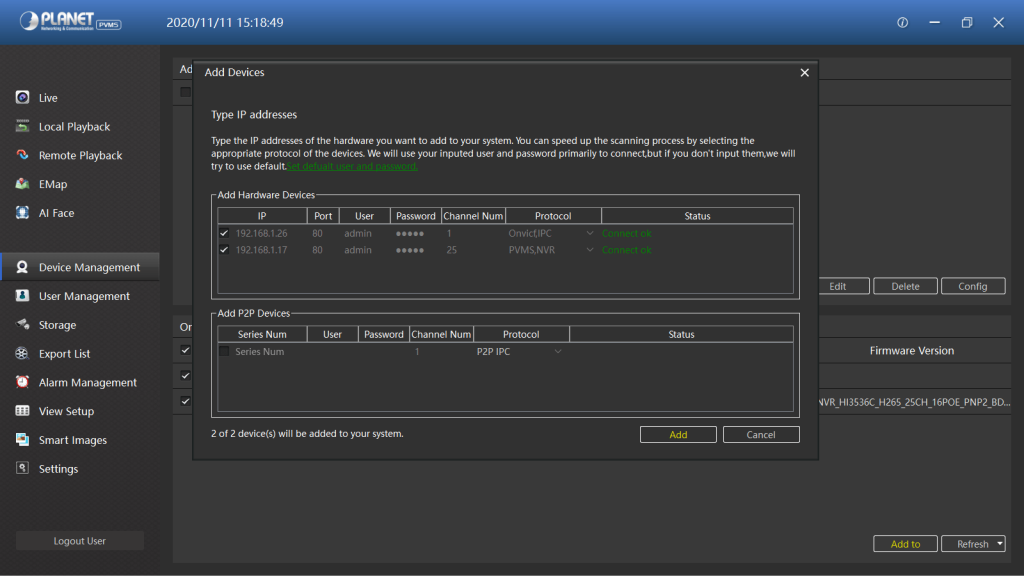Restore down the PVMS window

[967, 22]
